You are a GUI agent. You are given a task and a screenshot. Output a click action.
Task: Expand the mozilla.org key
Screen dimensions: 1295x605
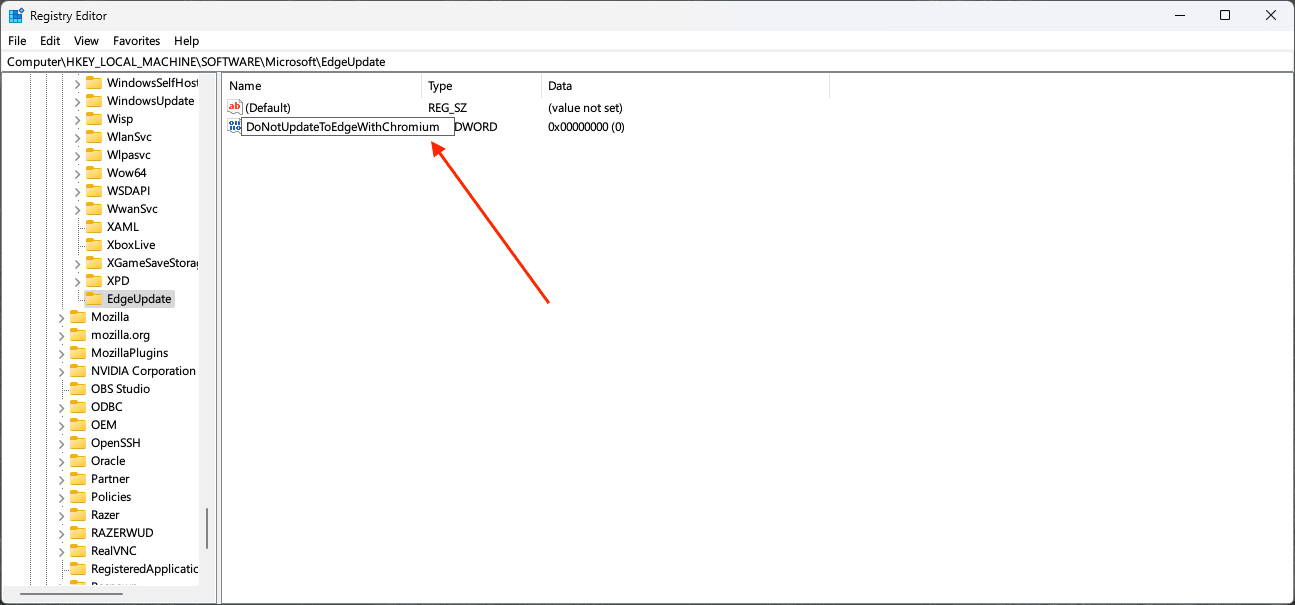62,335
